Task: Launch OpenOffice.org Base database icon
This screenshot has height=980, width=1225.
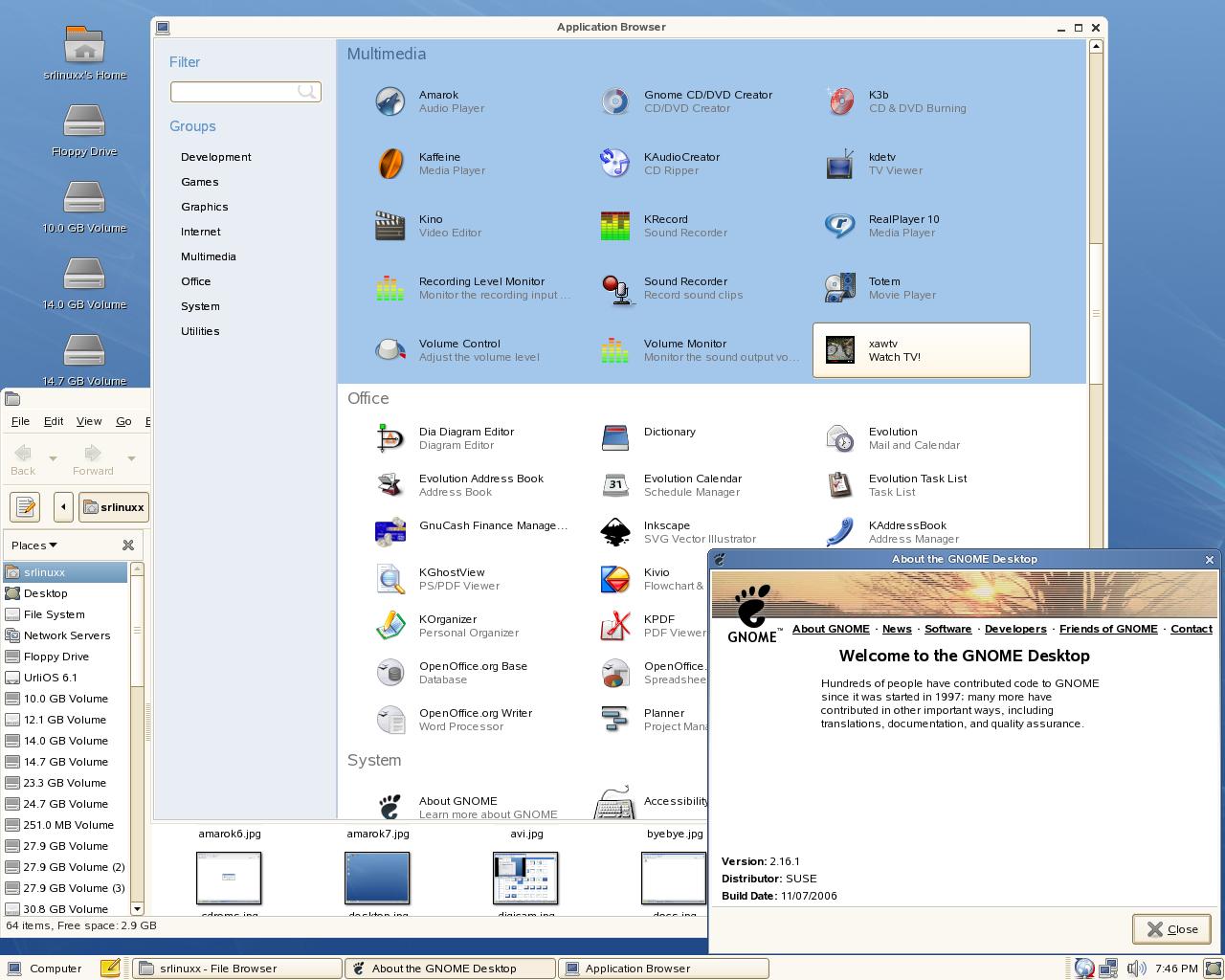Action: [390, 673]
